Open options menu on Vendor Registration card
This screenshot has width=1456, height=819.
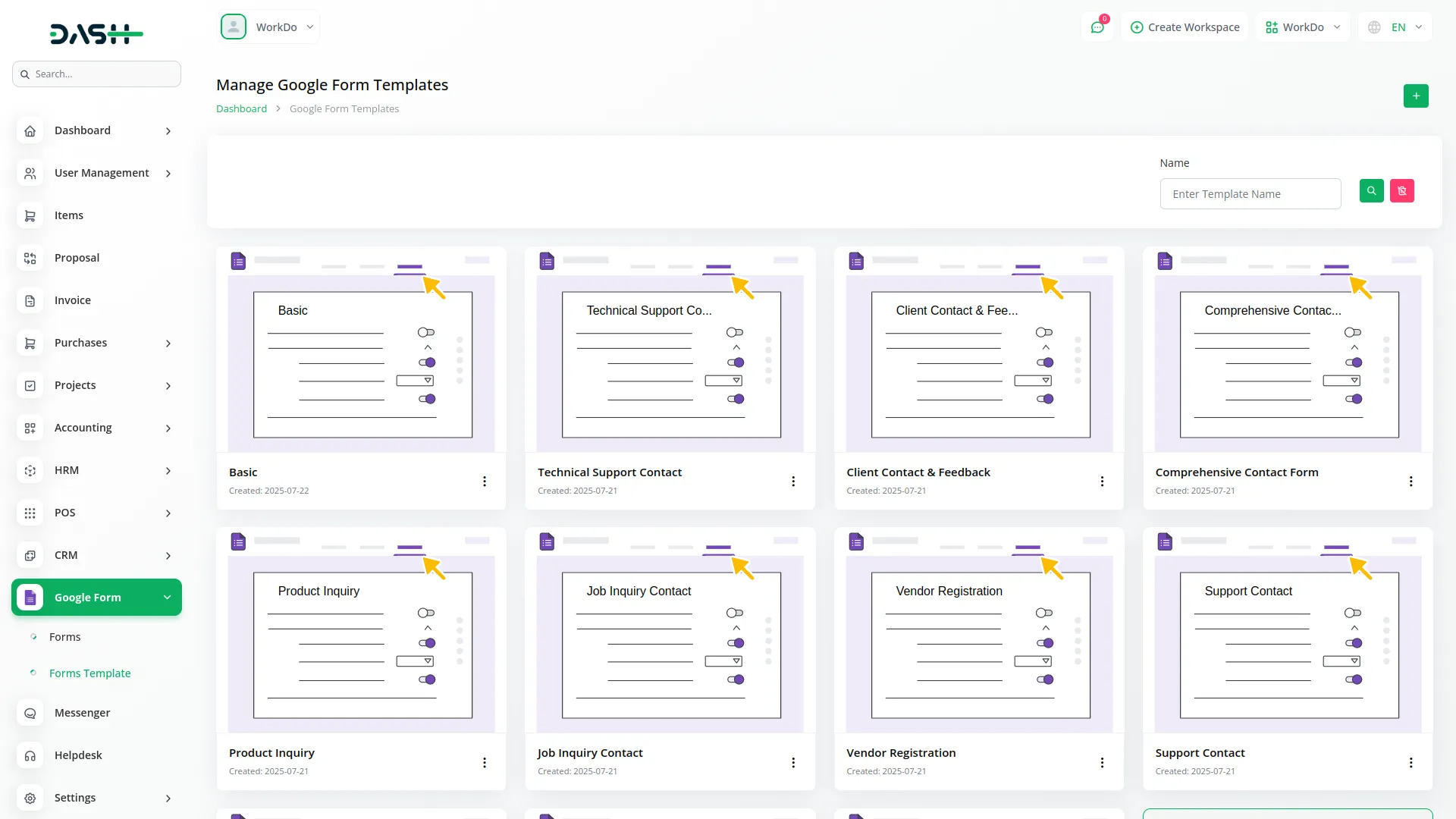click(1102, 762)
